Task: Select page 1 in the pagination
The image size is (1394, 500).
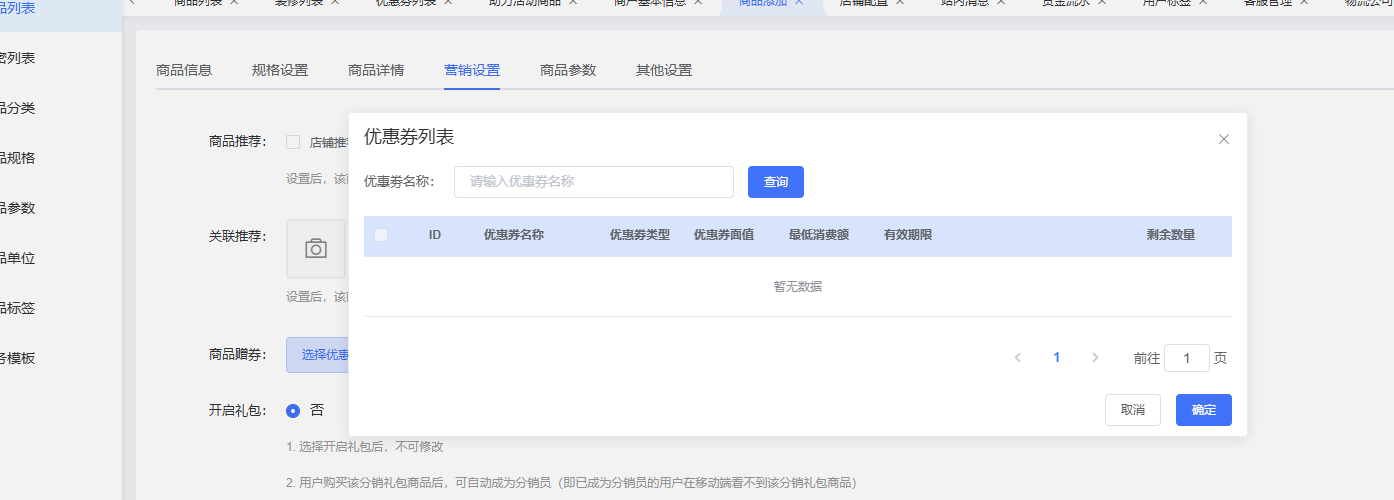Action: [x=1056, y=357]
